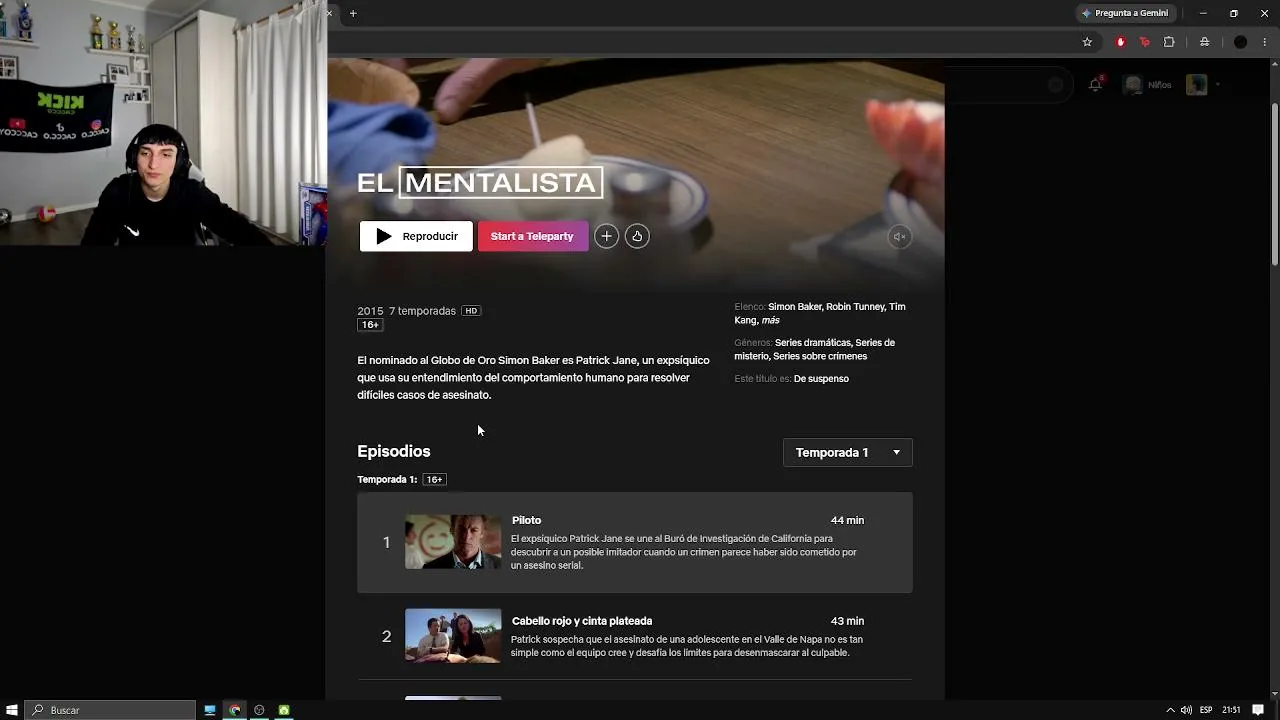The height and width of the screenshot is (720, 1280).
Task: Rate the show with the thumbs-up icon
Action: [637, 236]
